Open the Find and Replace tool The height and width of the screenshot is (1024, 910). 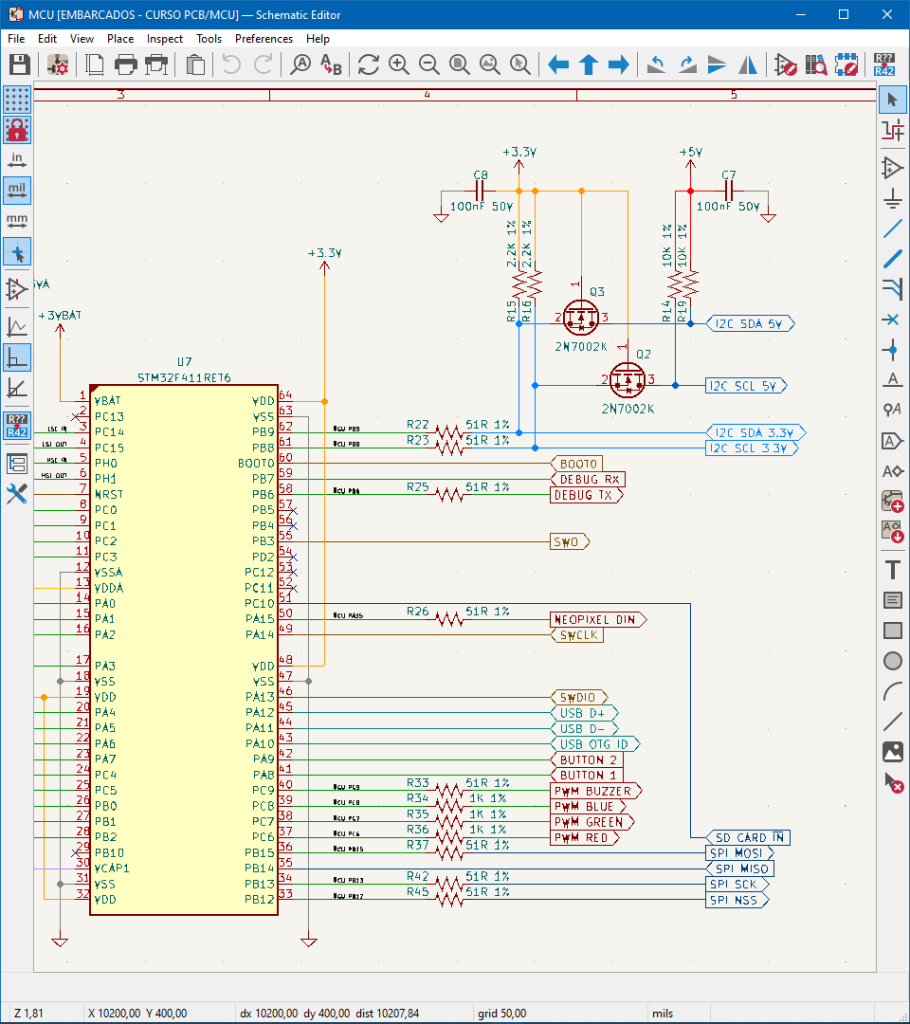(331, 65)
